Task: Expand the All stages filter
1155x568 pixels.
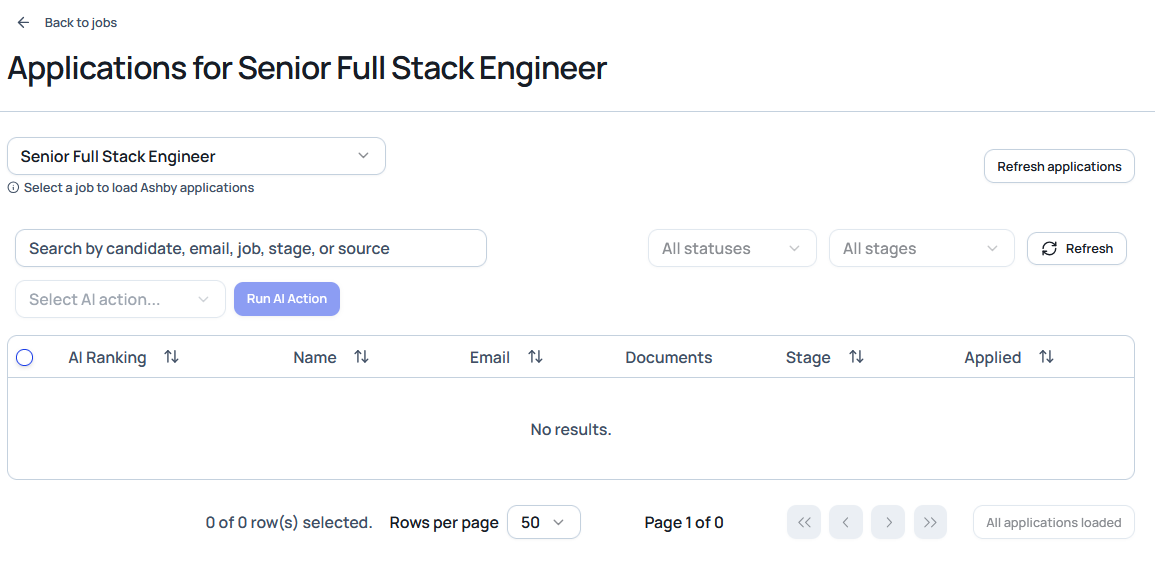Action: point(921,249)
